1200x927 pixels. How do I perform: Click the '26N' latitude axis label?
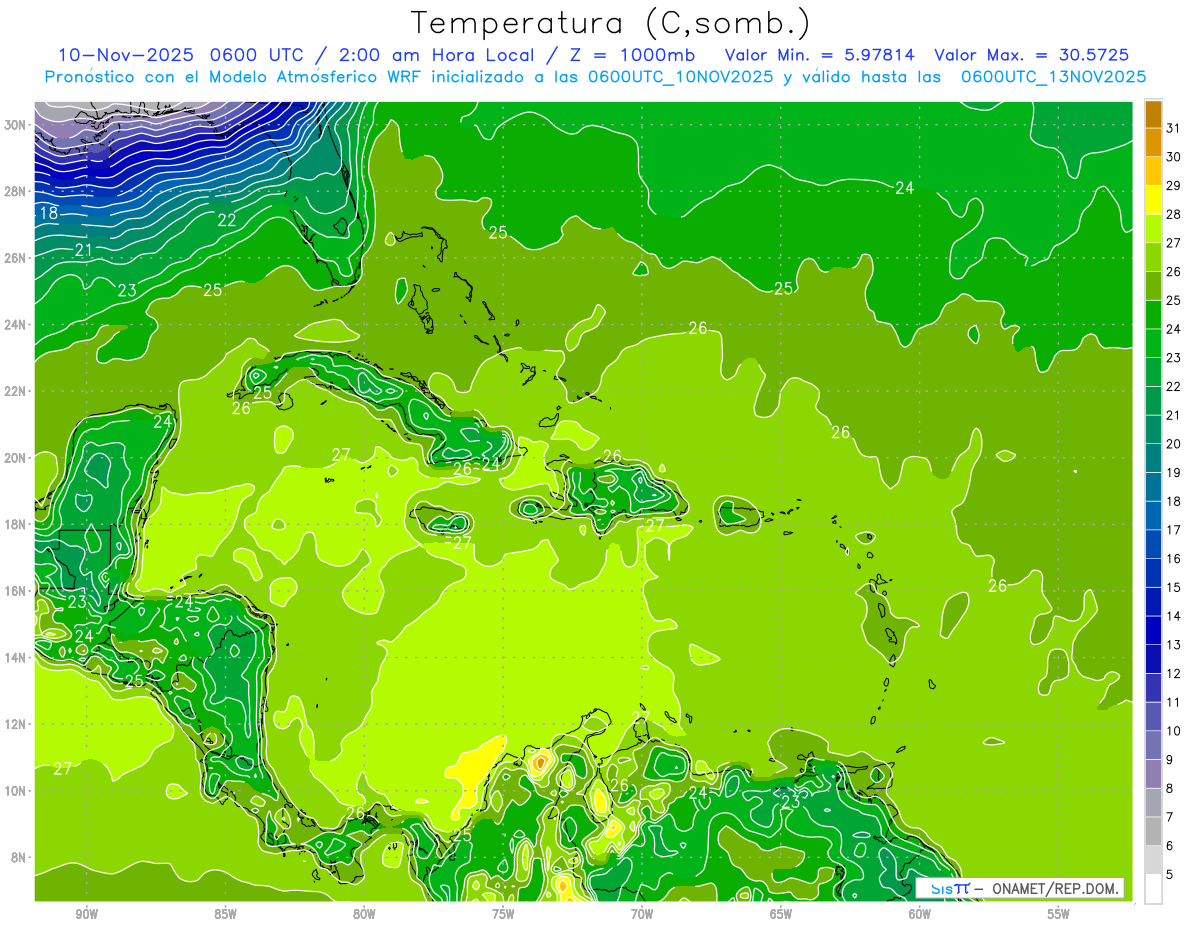(x=16, y=258)
